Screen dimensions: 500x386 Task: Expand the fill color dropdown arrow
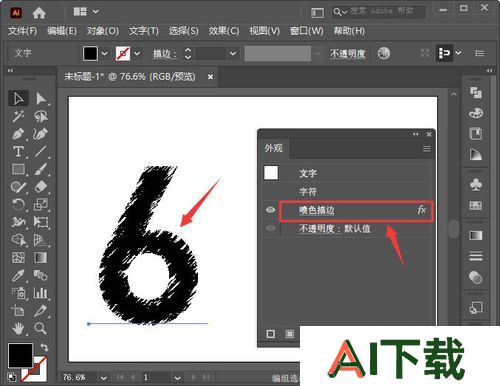click(x=104, y=53)
